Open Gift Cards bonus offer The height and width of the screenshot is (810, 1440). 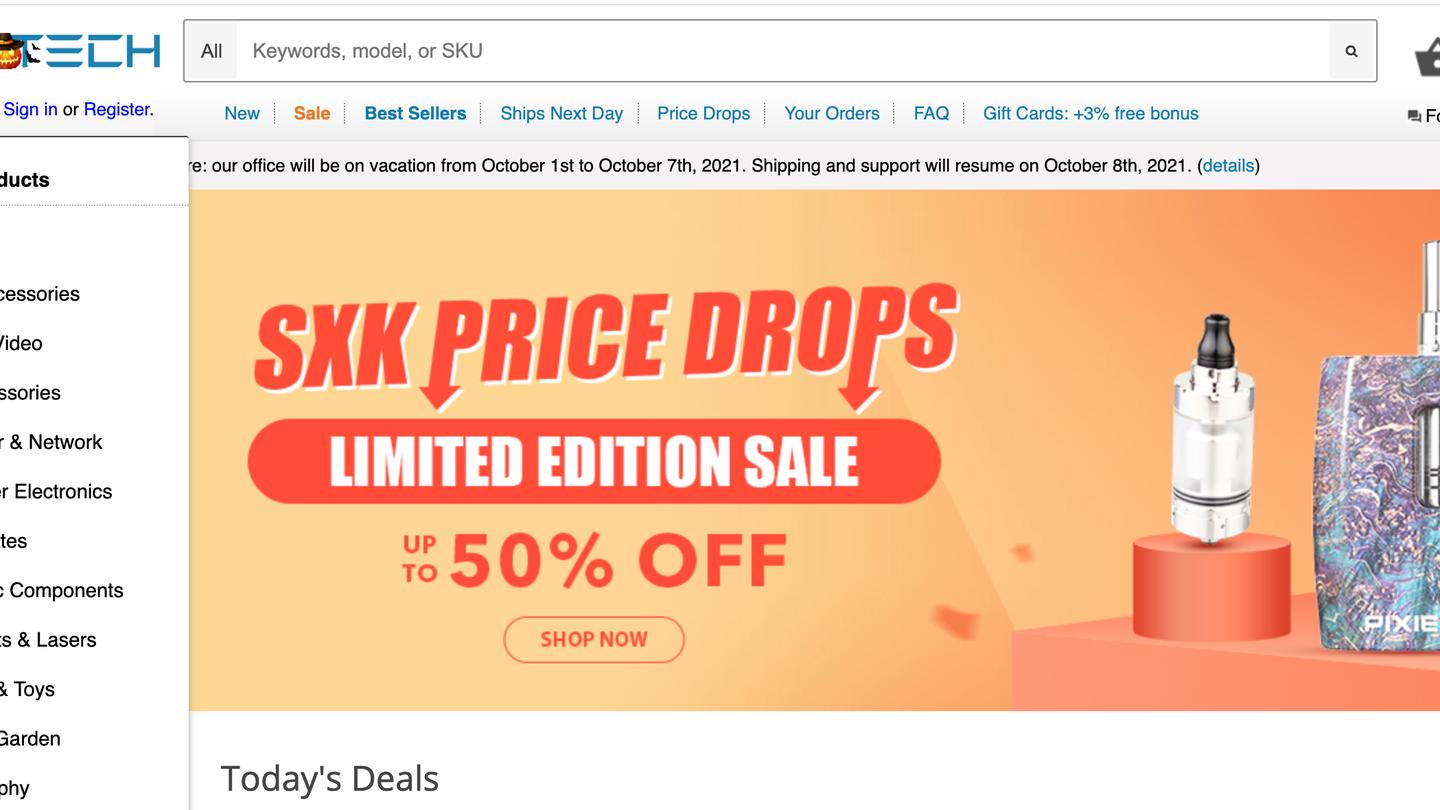[x=1090, y=113]
